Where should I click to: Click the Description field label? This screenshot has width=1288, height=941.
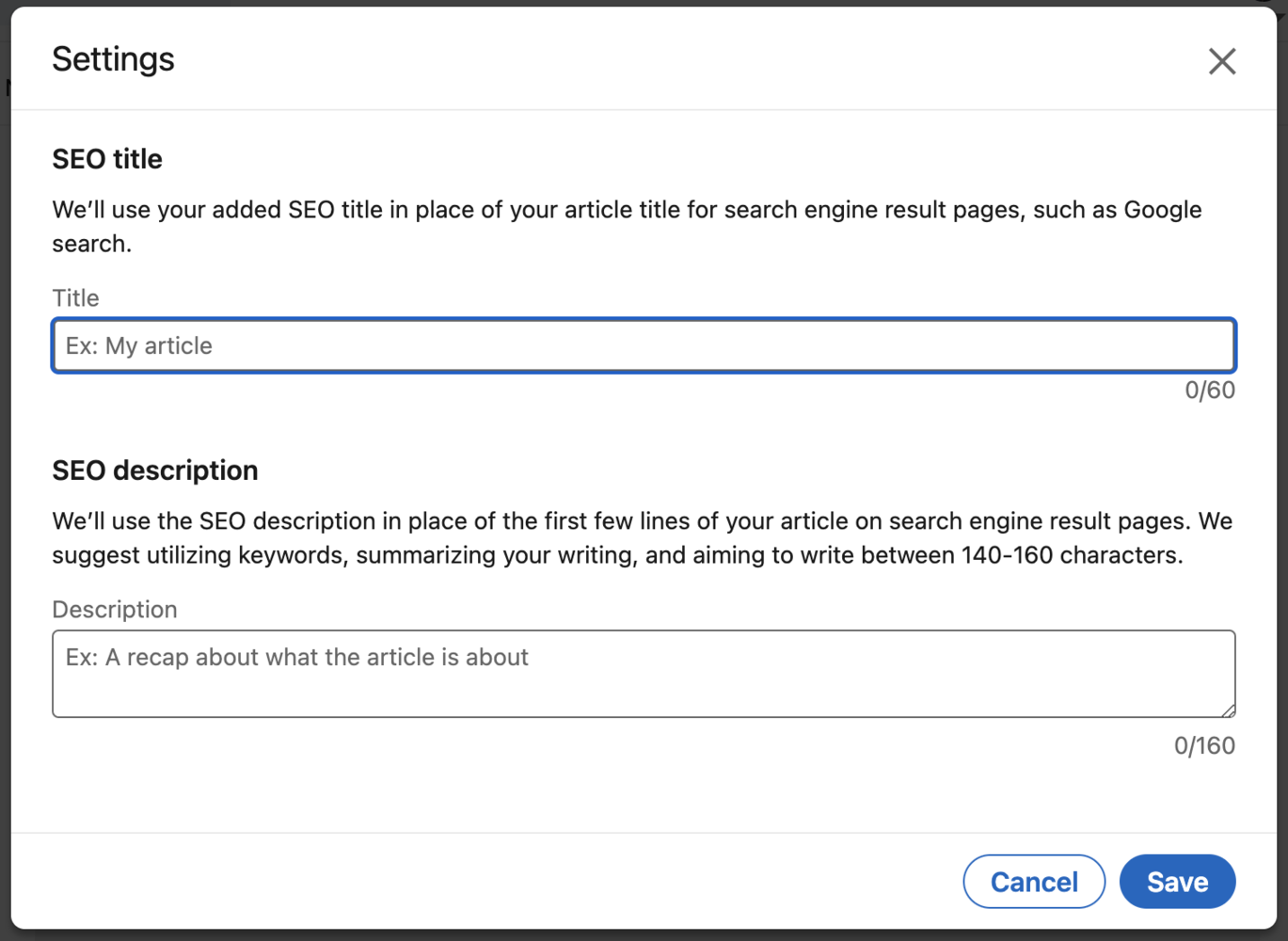(114, 610)
